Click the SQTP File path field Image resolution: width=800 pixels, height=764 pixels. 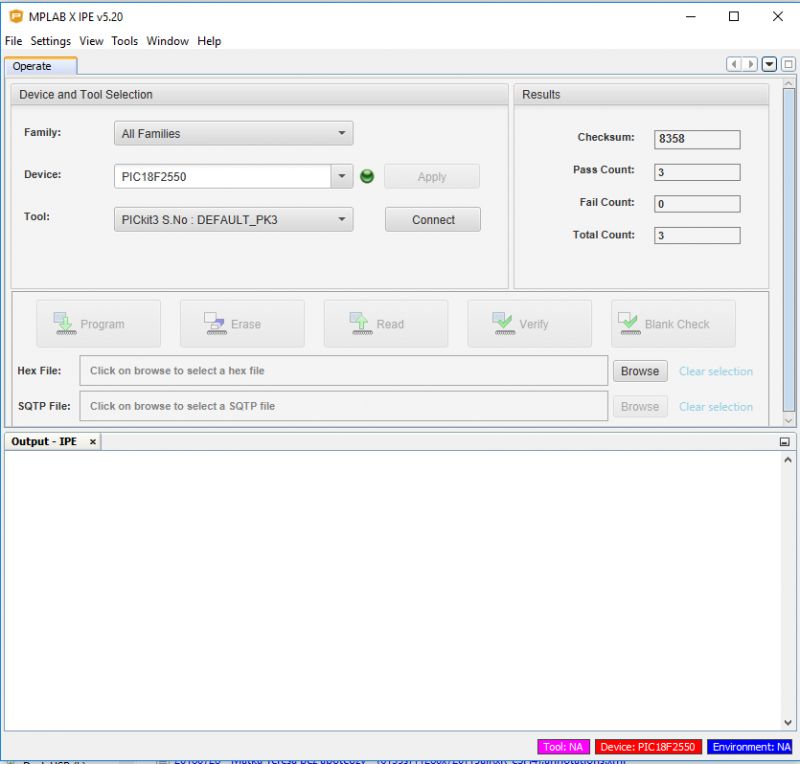pos(344,406)
